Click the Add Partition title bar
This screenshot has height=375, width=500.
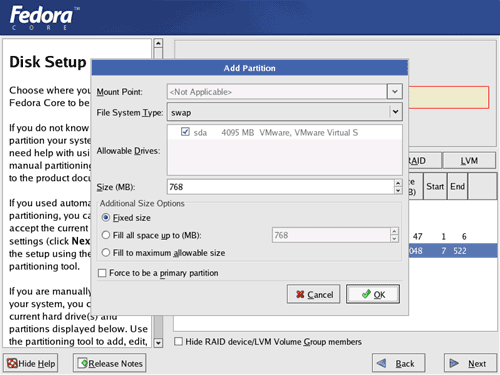tap(250, 68)
